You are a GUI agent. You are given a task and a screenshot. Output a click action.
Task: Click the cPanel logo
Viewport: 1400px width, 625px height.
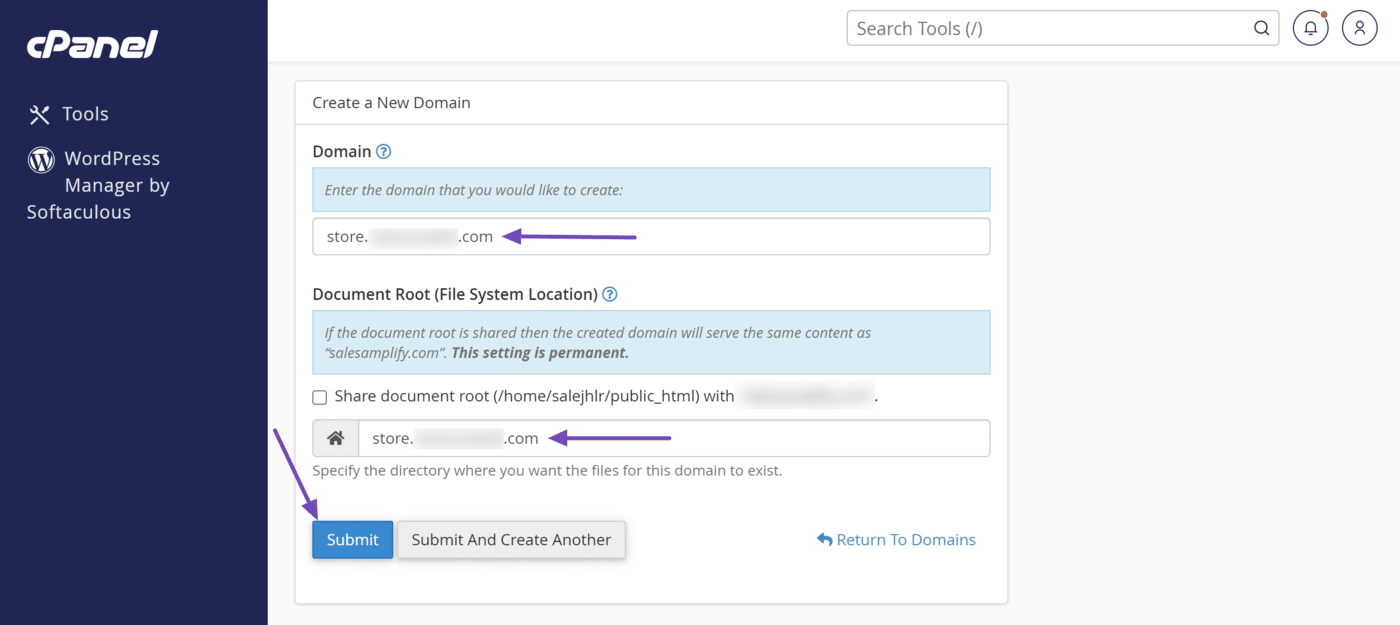(x=92, y=44)
